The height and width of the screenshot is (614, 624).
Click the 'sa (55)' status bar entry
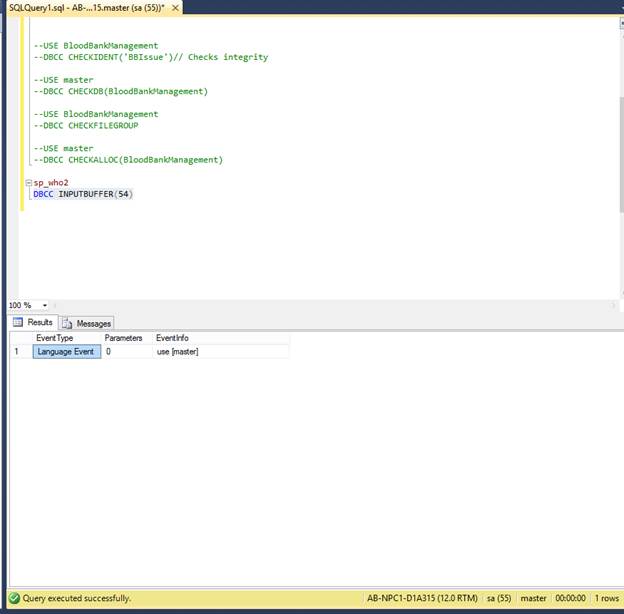[x=499, y=598]
